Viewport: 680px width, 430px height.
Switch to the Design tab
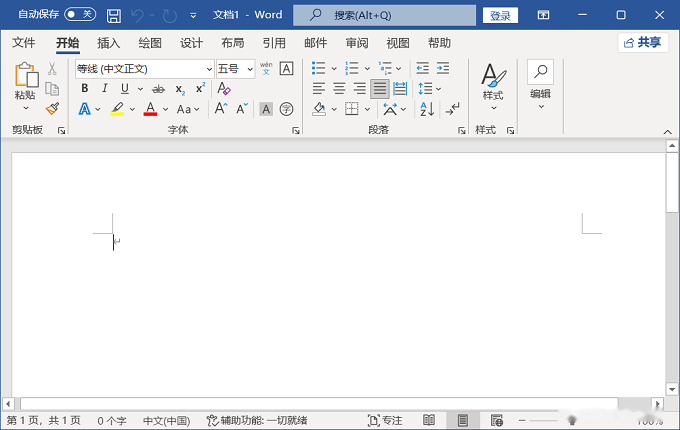191,43
